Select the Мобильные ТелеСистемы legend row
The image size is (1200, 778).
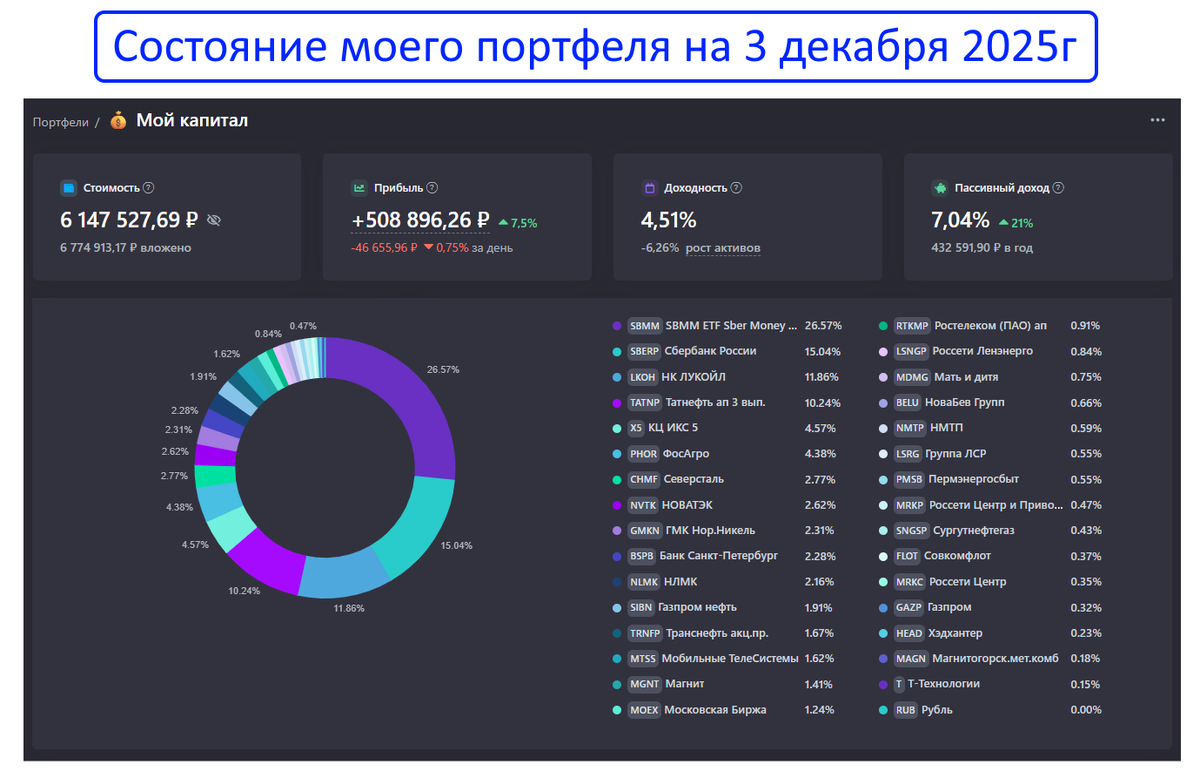pyautogui.click(x=727, y=659)
